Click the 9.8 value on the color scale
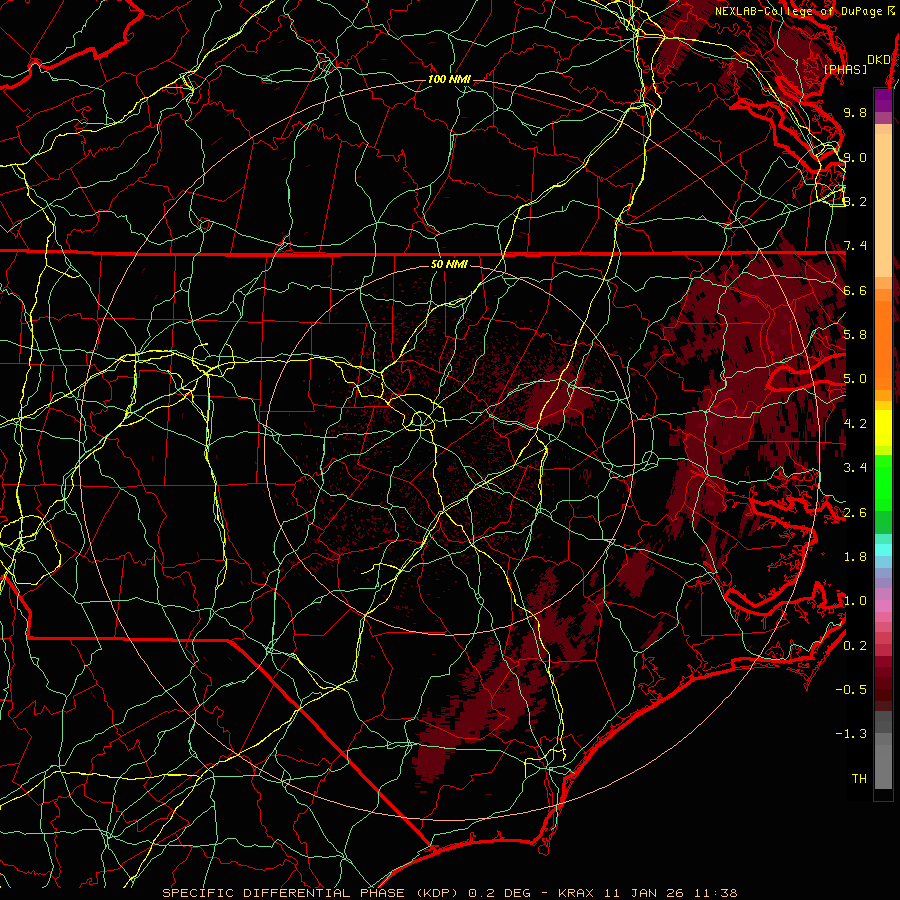The width and height of the screenshot is (900, 900). 855,112
